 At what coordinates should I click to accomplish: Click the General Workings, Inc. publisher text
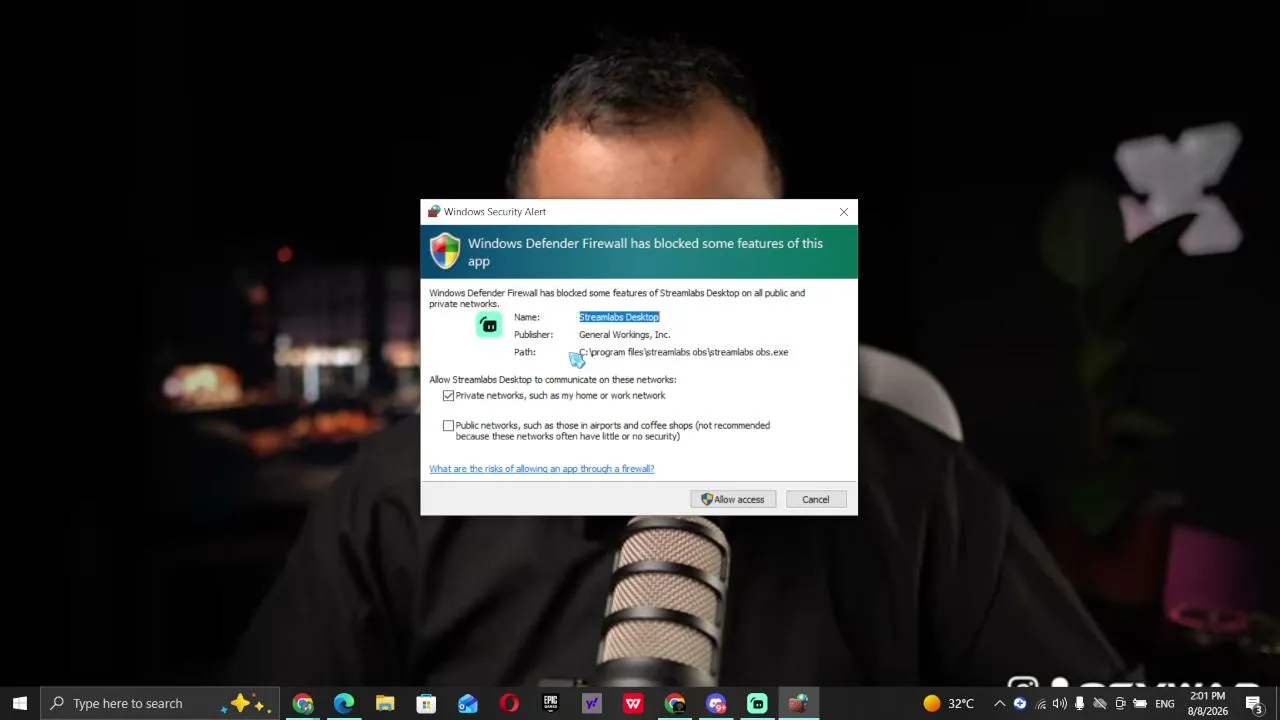624,335
